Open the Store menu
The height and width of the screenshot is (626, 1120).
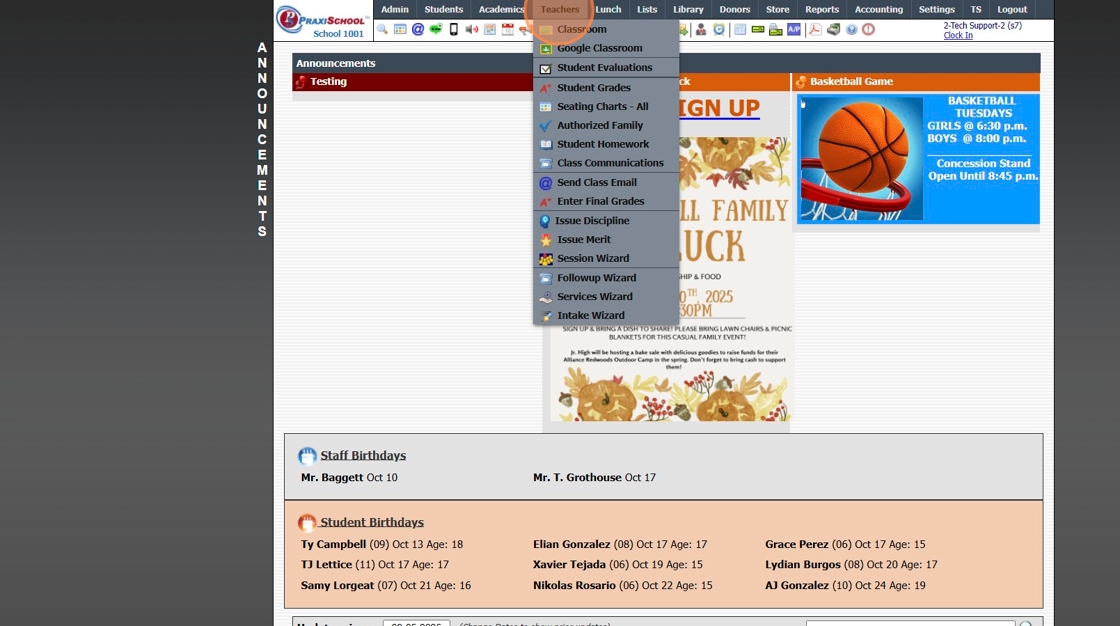[777, 9]
